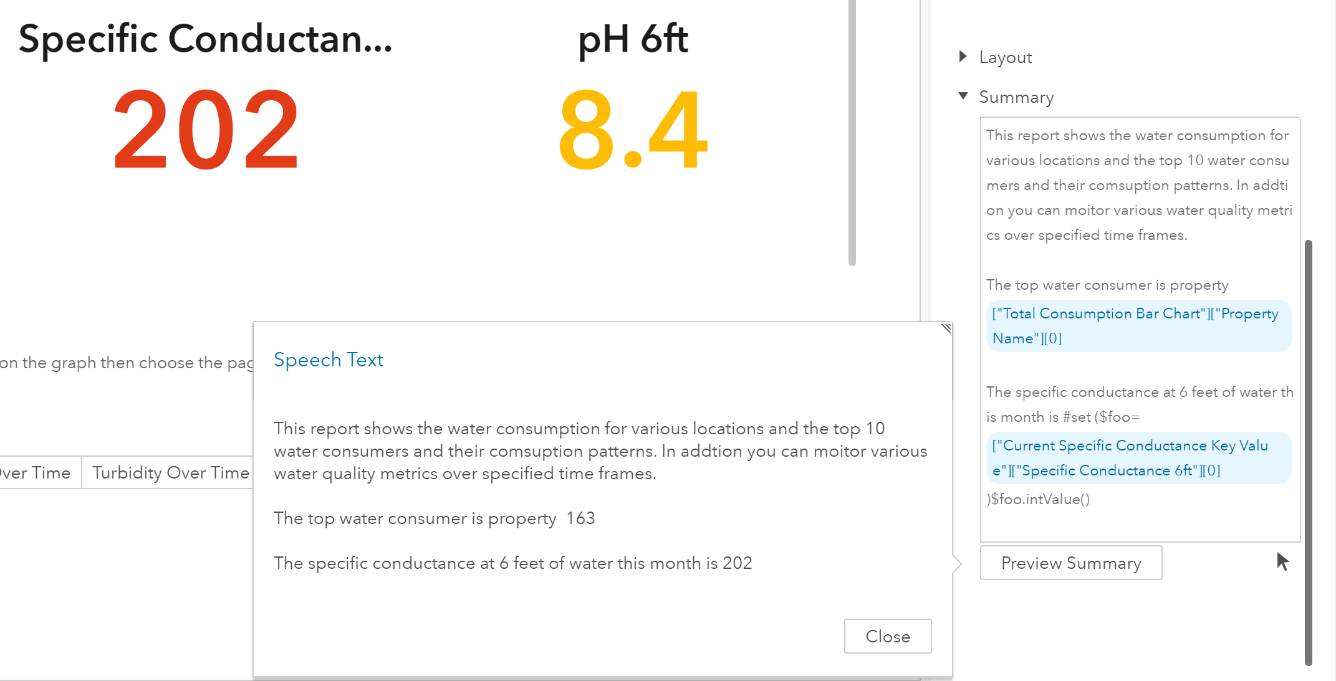Switch to the Turbidity Over Time tab
This screenshot has height=681, width=1336.
coord(170,473)
